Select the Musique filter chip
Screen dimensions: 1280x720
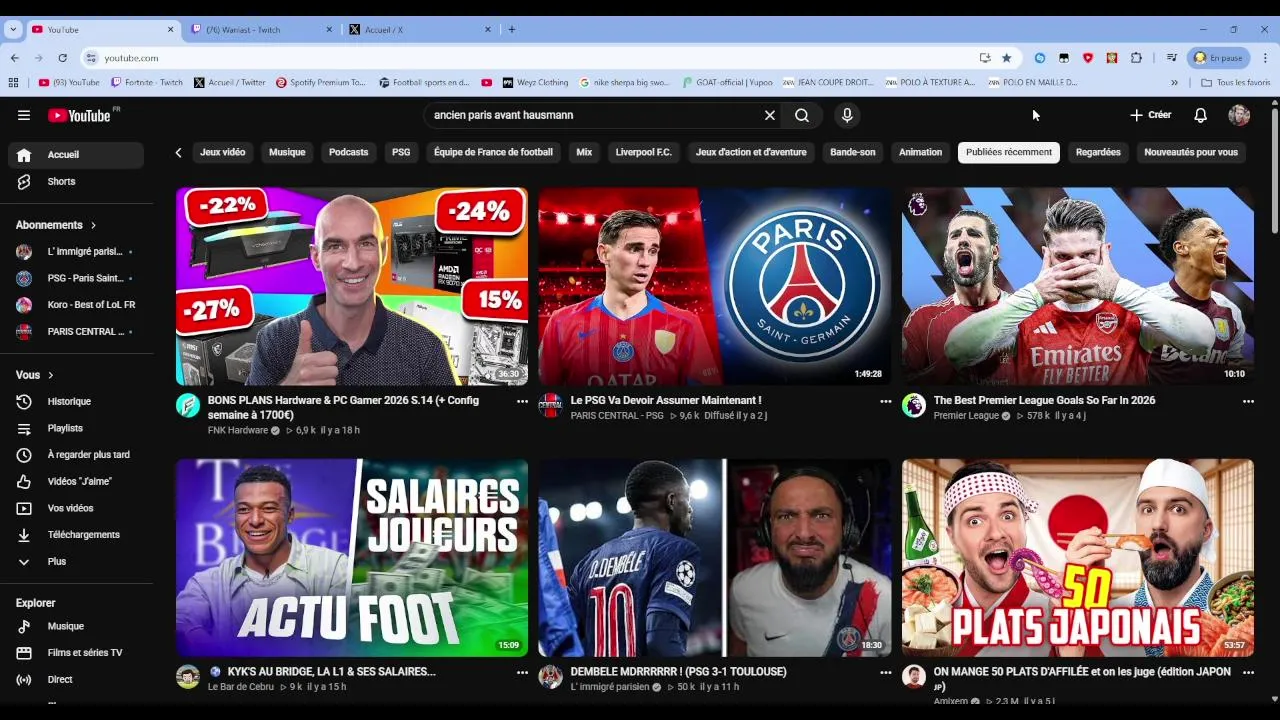tap(287, 153)
